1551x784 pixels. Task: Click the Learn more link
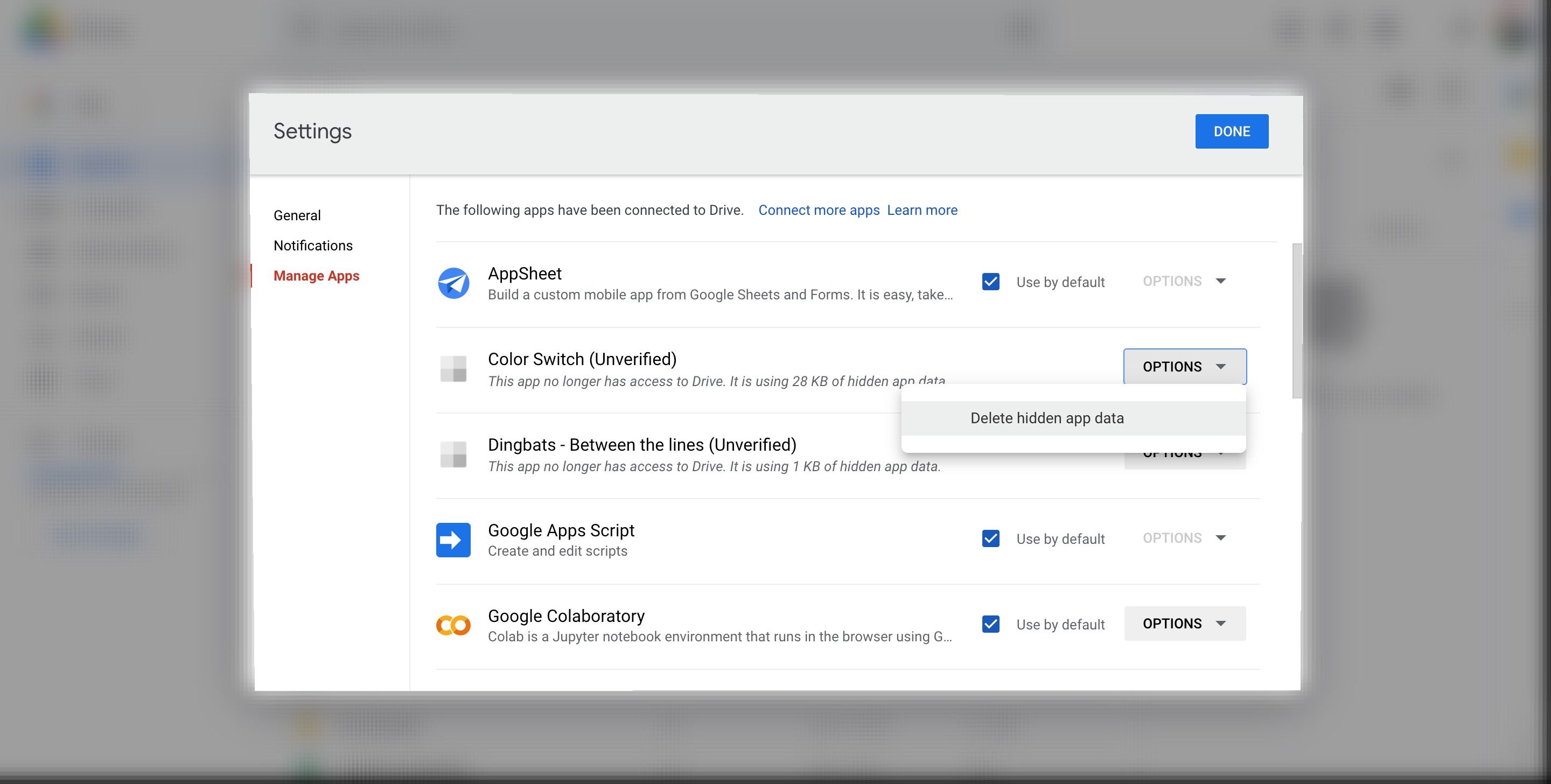[922, 209]
